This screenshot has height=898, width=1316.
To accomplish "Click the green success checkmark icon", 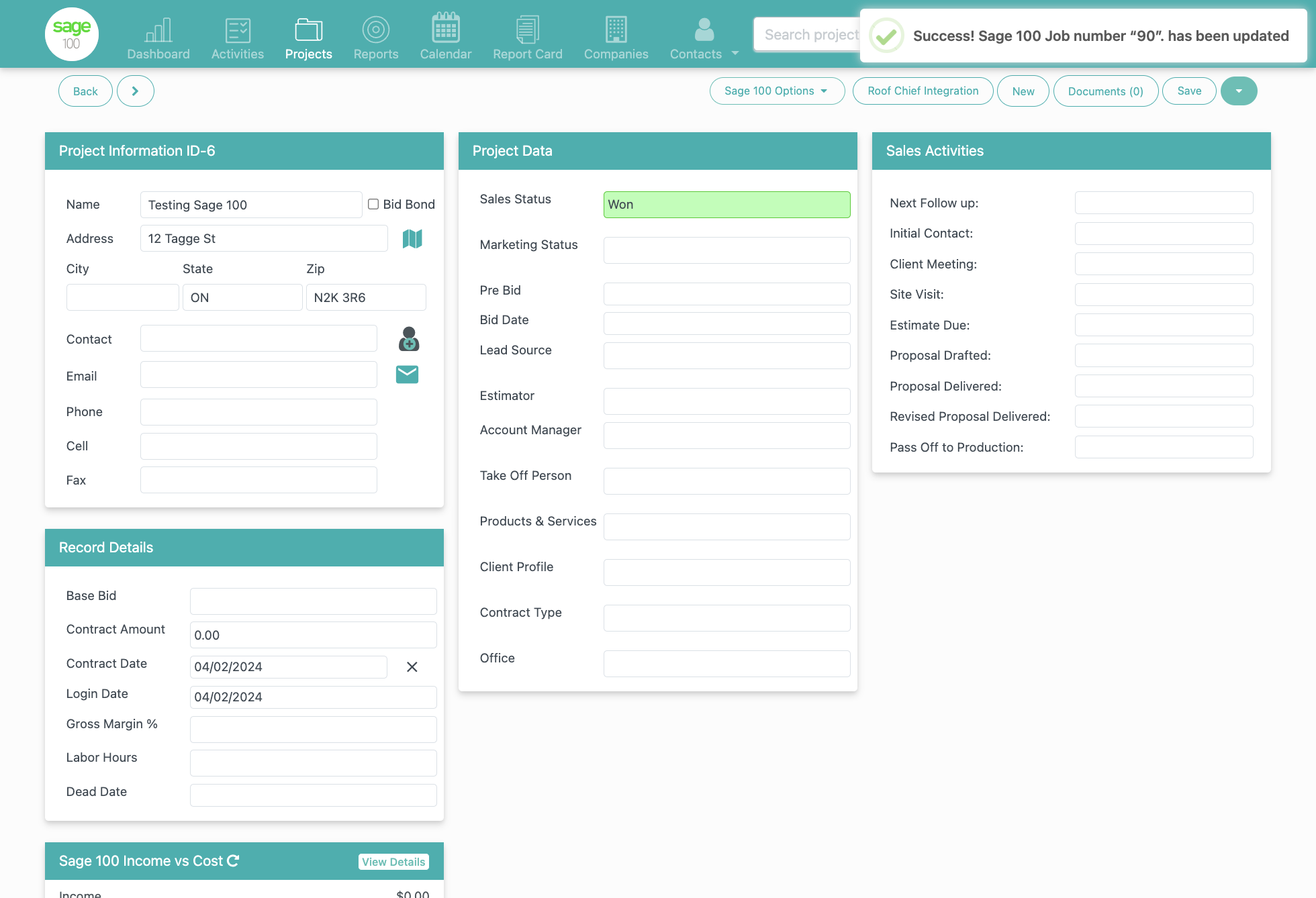I will [x=886, y=36].
